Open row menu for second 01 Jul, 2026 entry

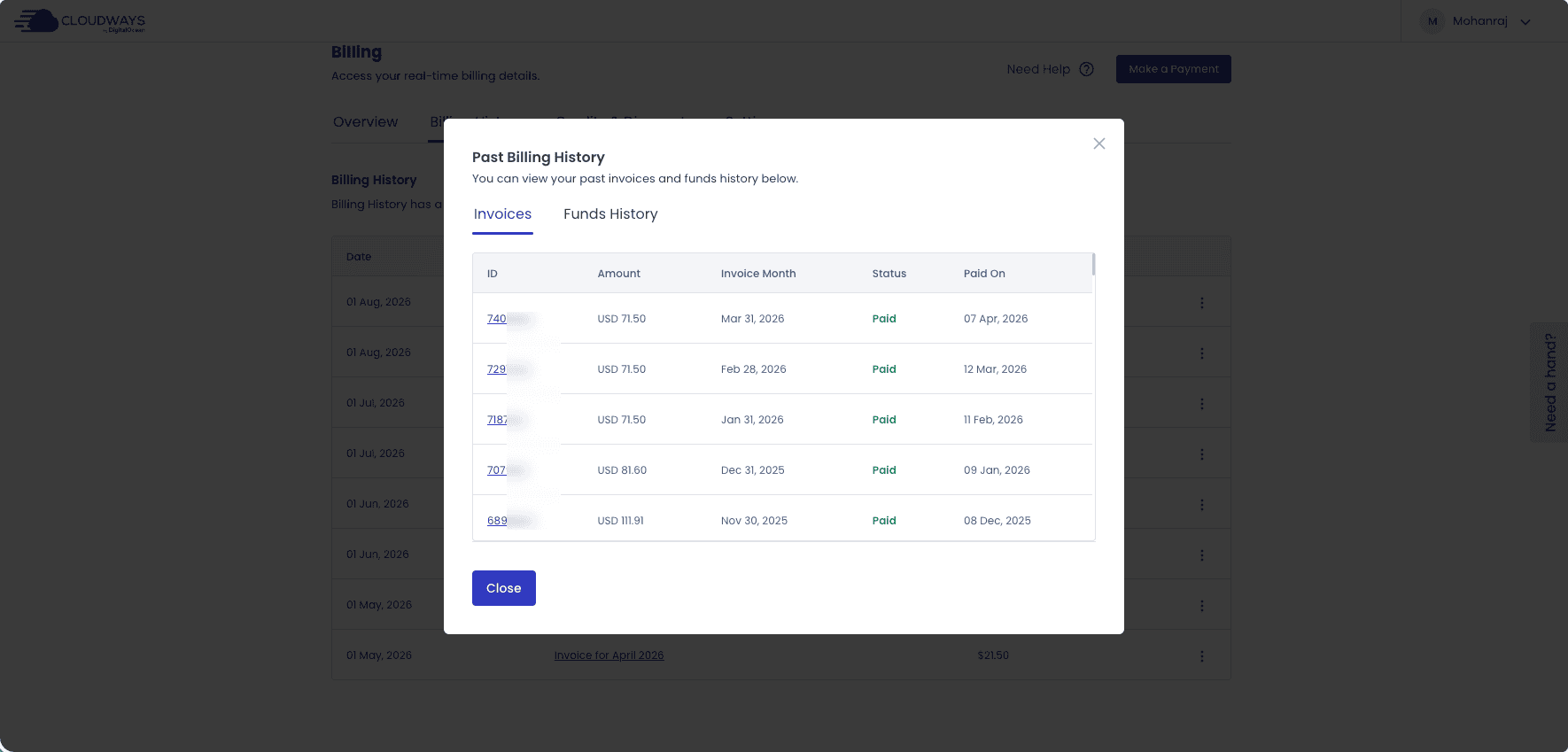pos(1201,454)
